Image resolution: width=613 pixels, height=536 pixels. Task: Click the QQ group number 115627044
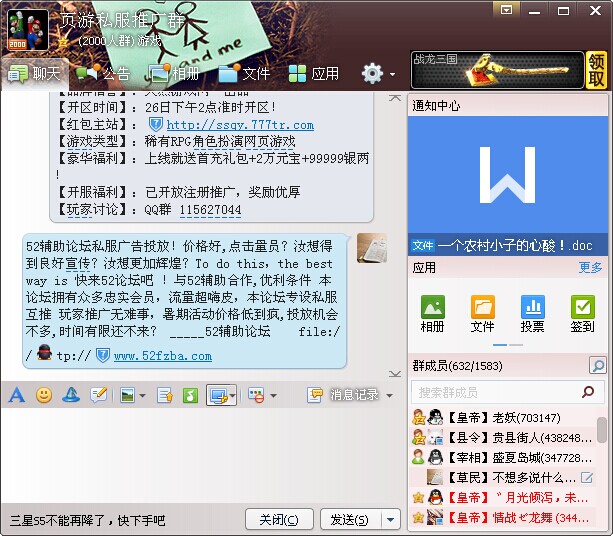pyautogui.click(x=210, y=210)
